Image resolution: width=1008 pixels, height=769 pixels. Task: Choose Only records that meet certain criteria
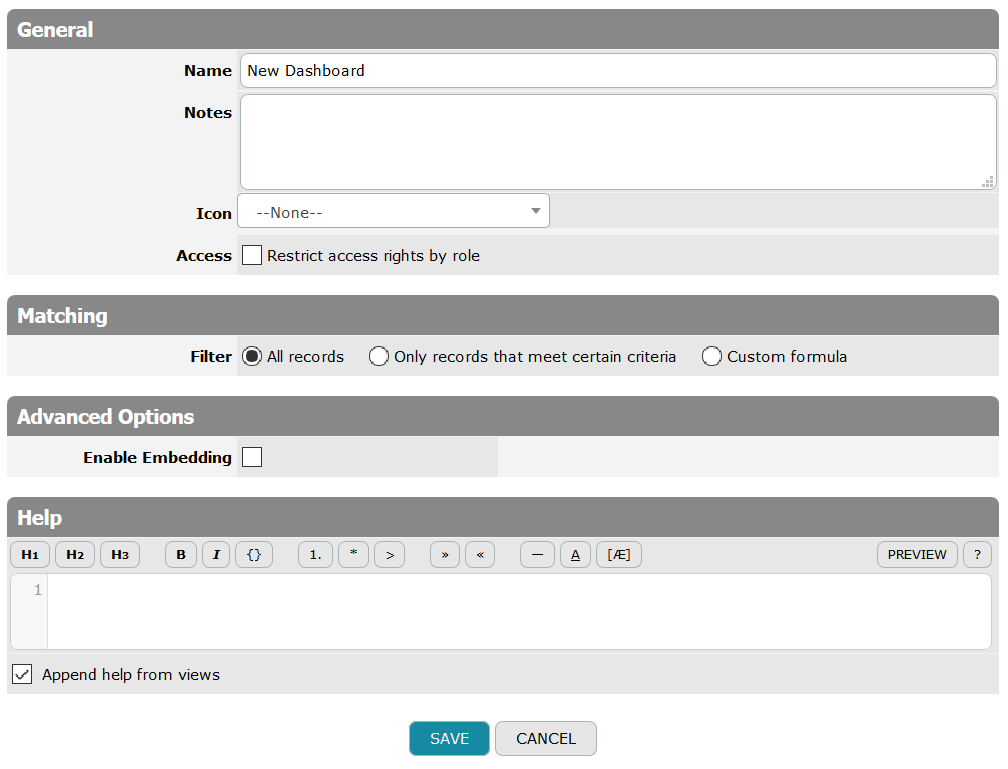coord(379,356)
